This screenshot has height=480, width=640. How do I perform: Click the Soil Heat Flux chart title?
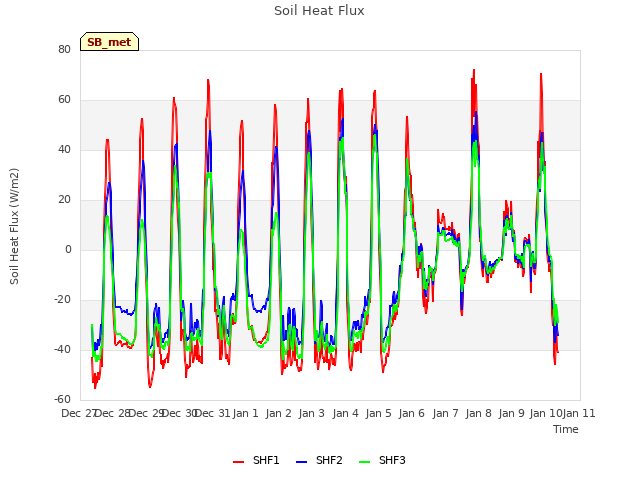click(x=319, y=11)
